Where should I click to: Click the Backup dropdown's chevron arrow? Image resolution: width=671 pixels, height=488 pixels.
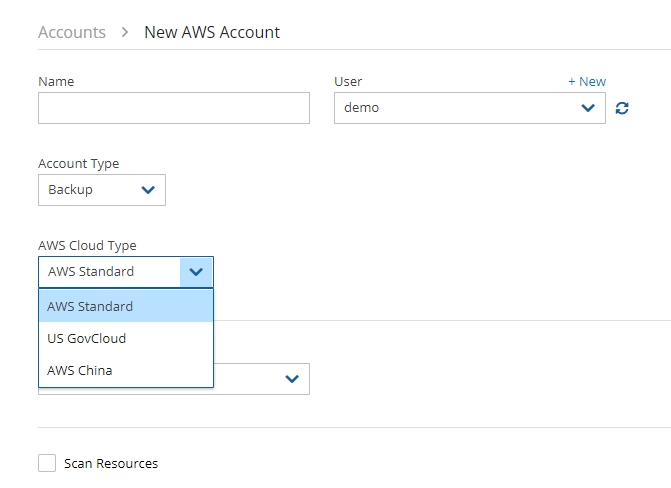pos(148,190)
